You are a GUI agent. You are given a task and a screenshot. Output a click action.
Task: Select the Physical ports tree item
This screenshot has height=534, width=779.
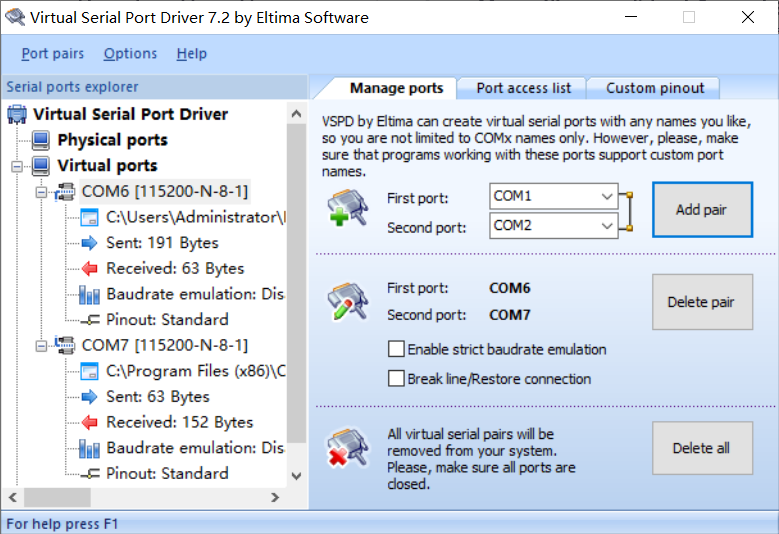[x=112, y=140]
